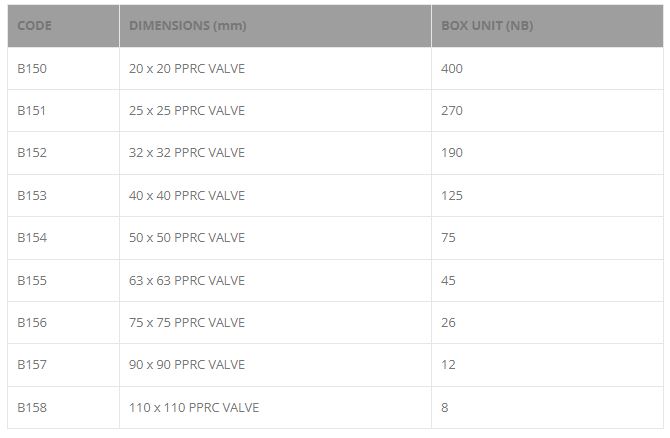Click box unit value 125

pyautogui.click(x=452, y=195)
